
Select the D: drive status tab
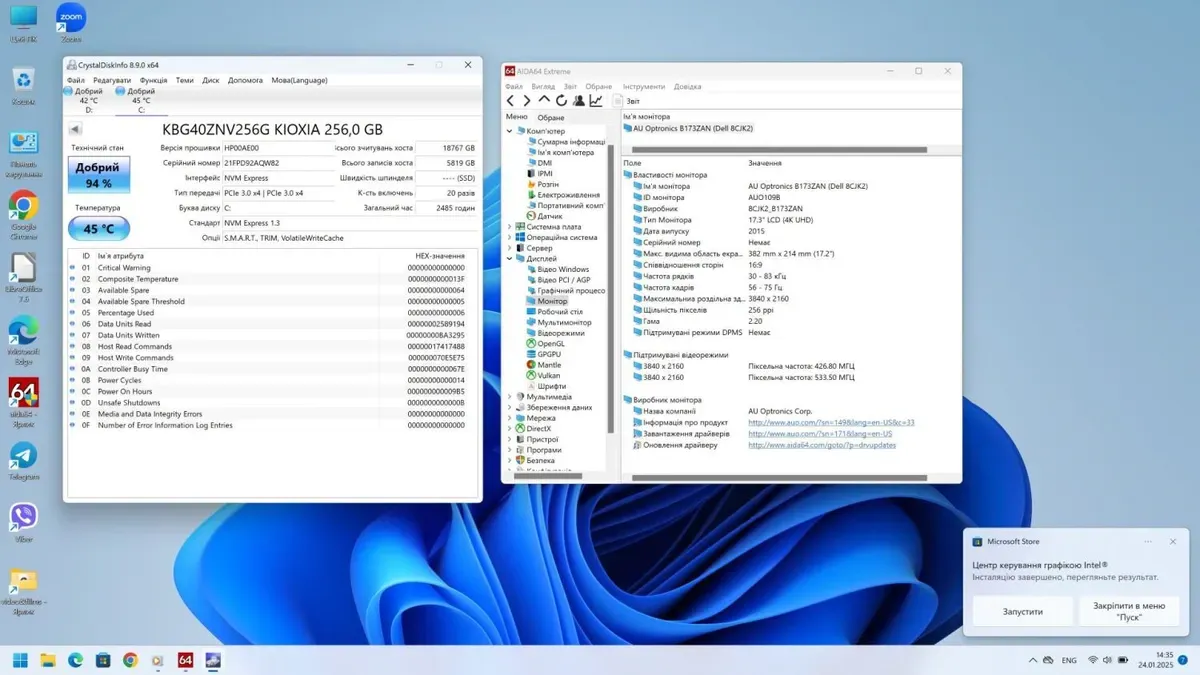[x=88, y=100]
